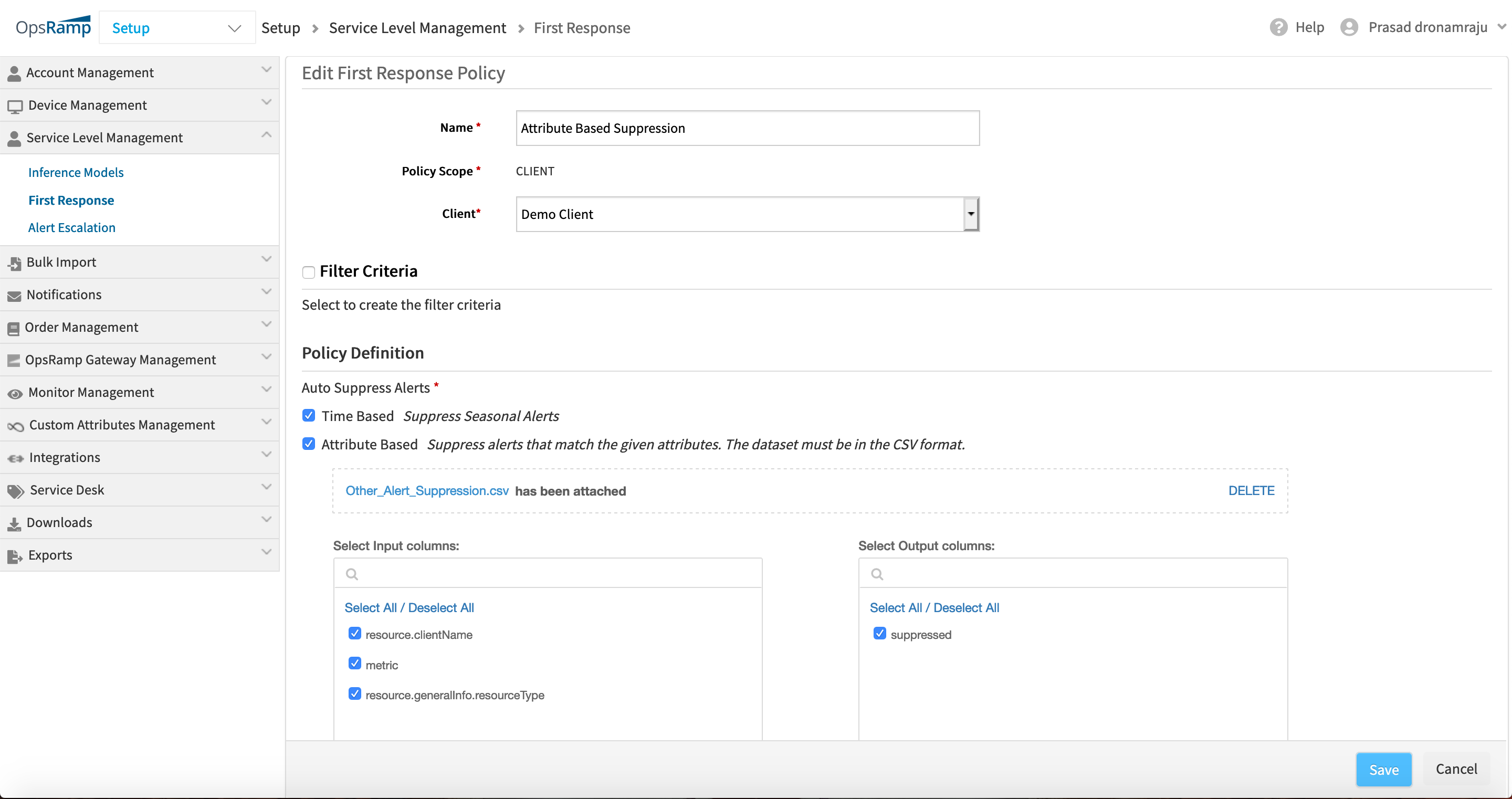Click the Service Level Management sidebar icon
This screenshot has width=1512, height=799.
(x=14, y=137)
